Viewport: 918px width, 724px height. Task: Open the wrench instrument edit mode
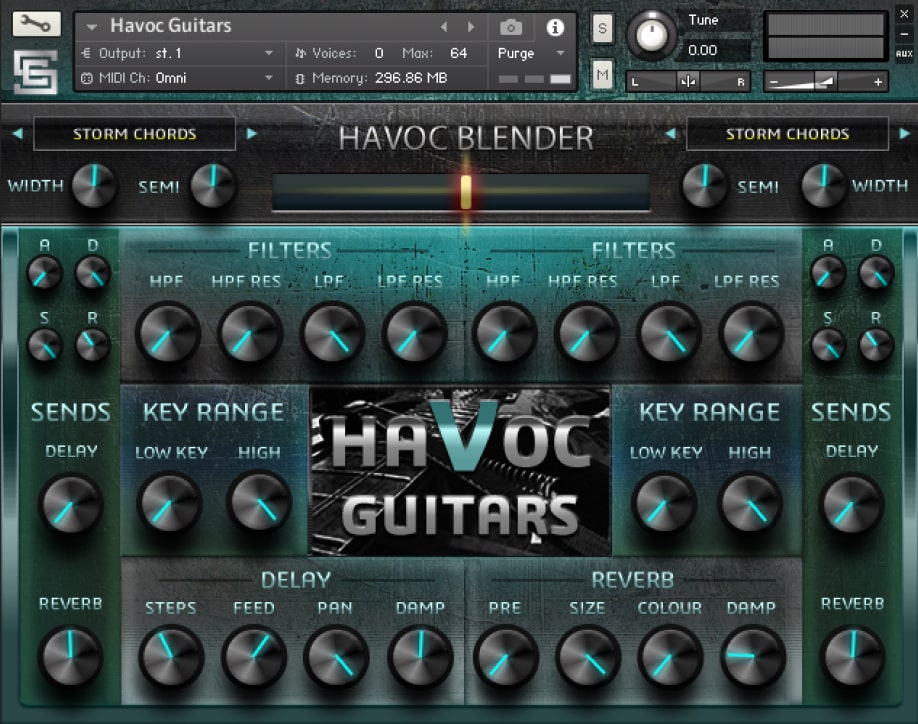[x=36, y=23]
